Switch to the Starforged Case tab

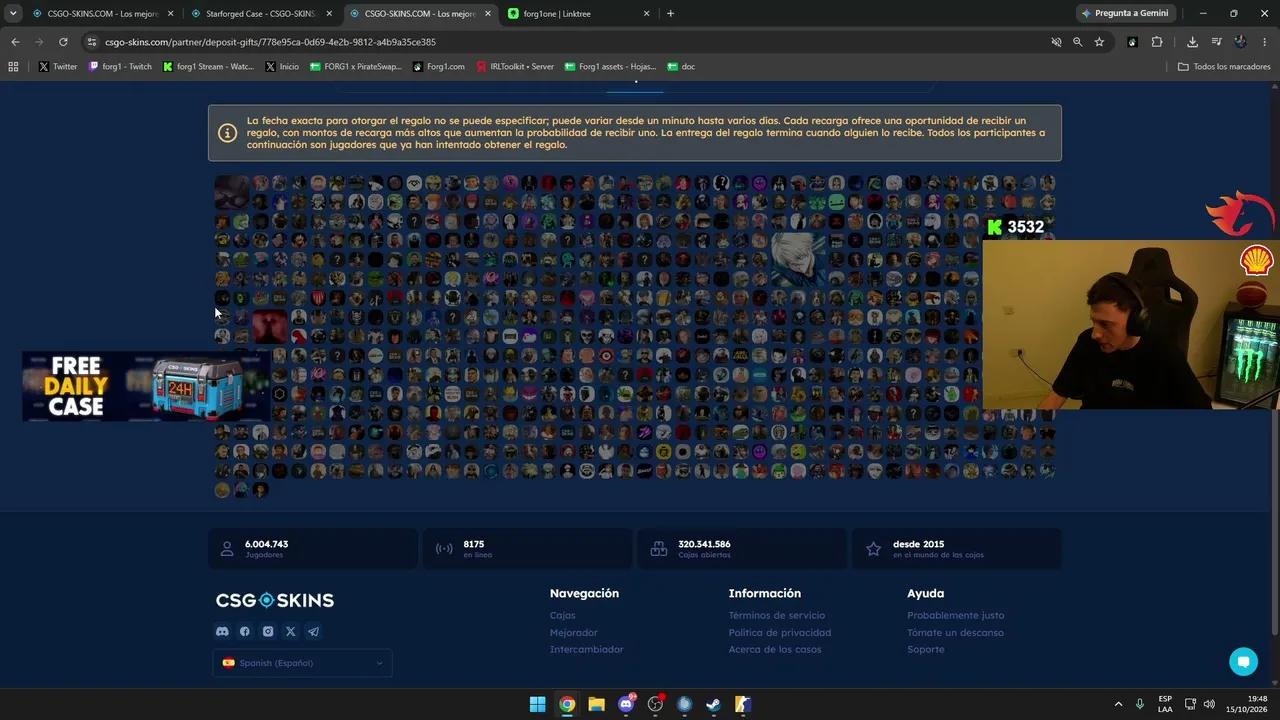point(260,13)
